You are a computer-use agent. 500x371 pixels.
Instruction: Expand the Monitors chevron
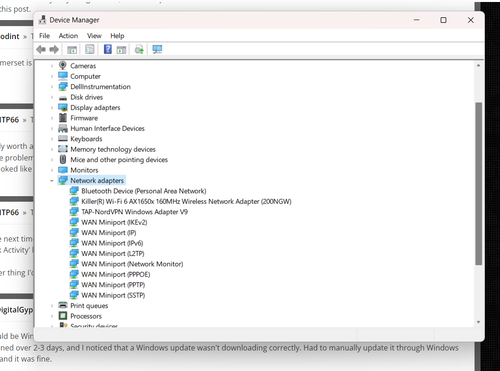point(52,170)
